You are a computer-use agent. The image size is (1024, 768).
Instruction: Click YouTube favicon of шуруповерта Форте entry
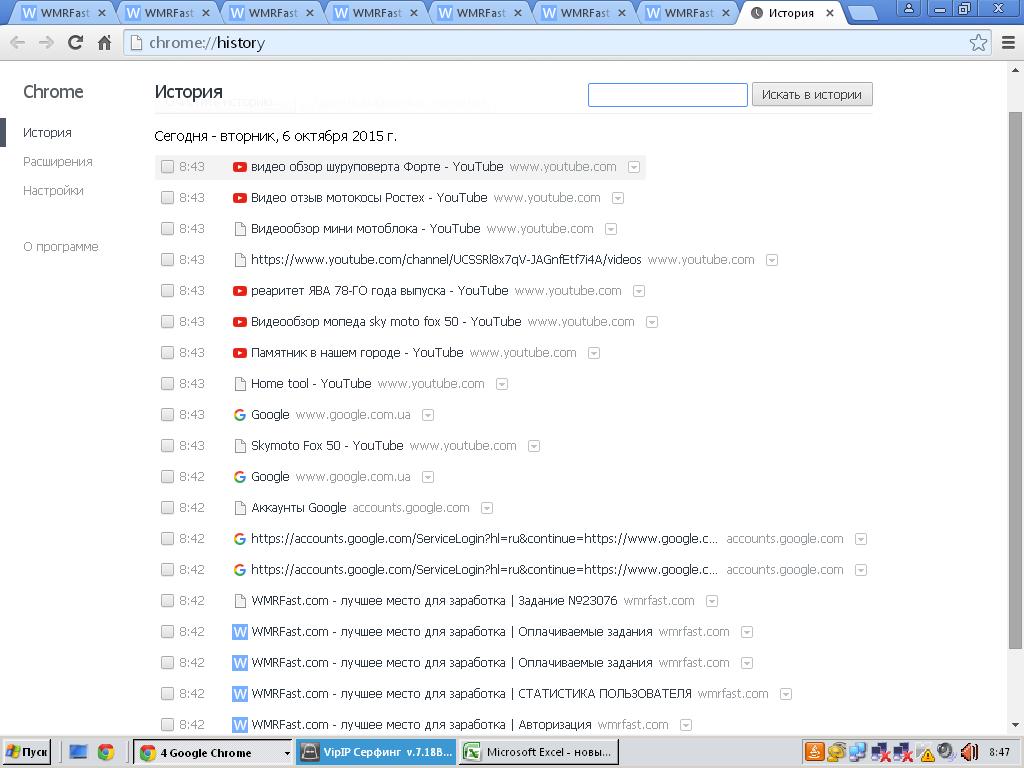coord(240,167)
